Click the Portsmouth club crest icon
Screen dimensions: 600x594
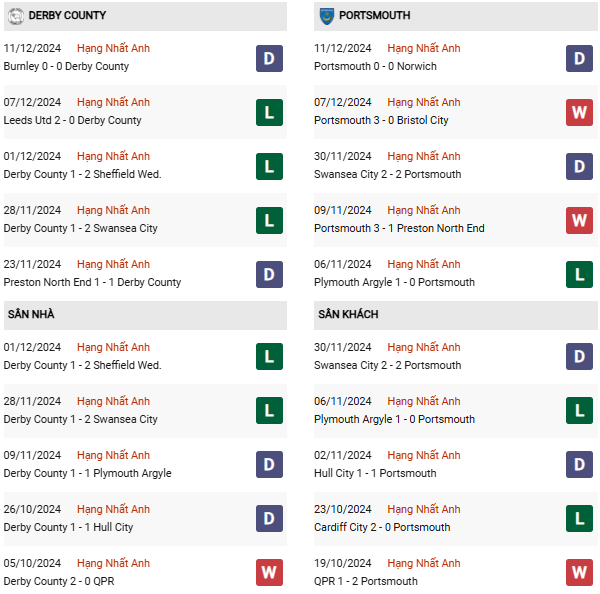pos(326,16)
